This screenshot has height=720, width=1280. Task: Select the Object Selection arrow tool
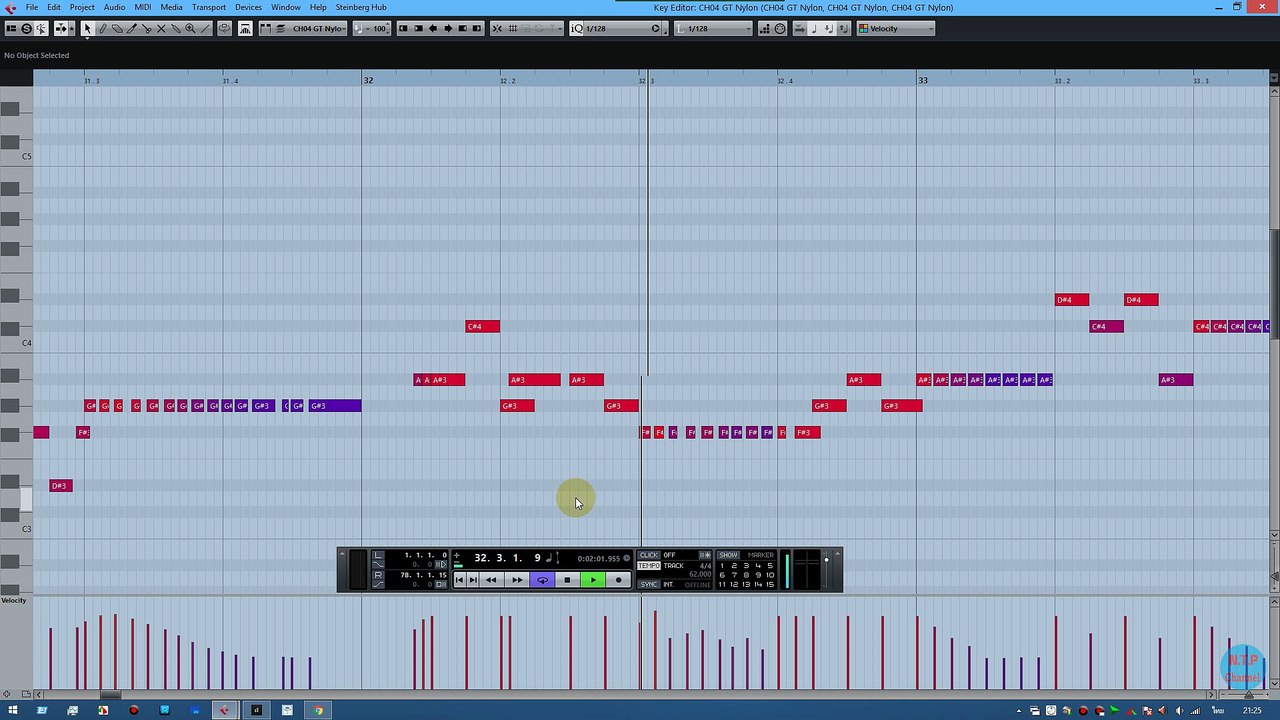tap(87, 28)
